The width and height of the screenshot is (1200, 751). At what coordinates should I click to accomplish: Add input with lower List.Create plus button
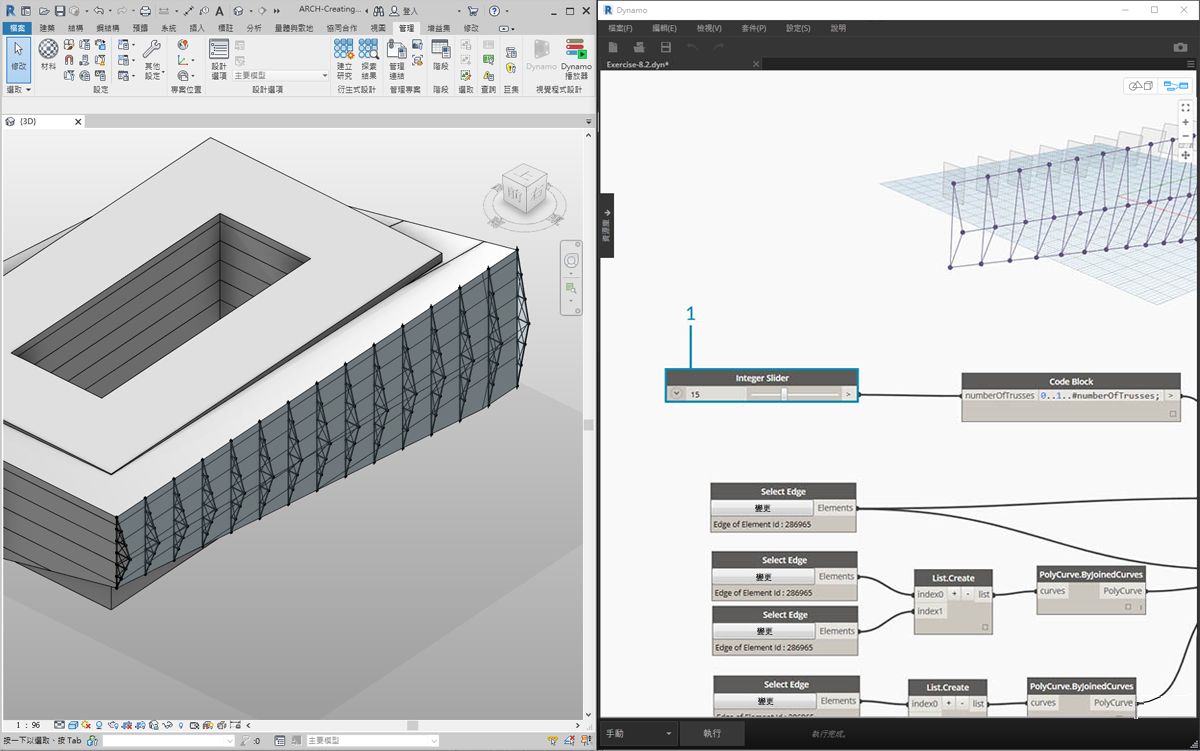[948, 703]
